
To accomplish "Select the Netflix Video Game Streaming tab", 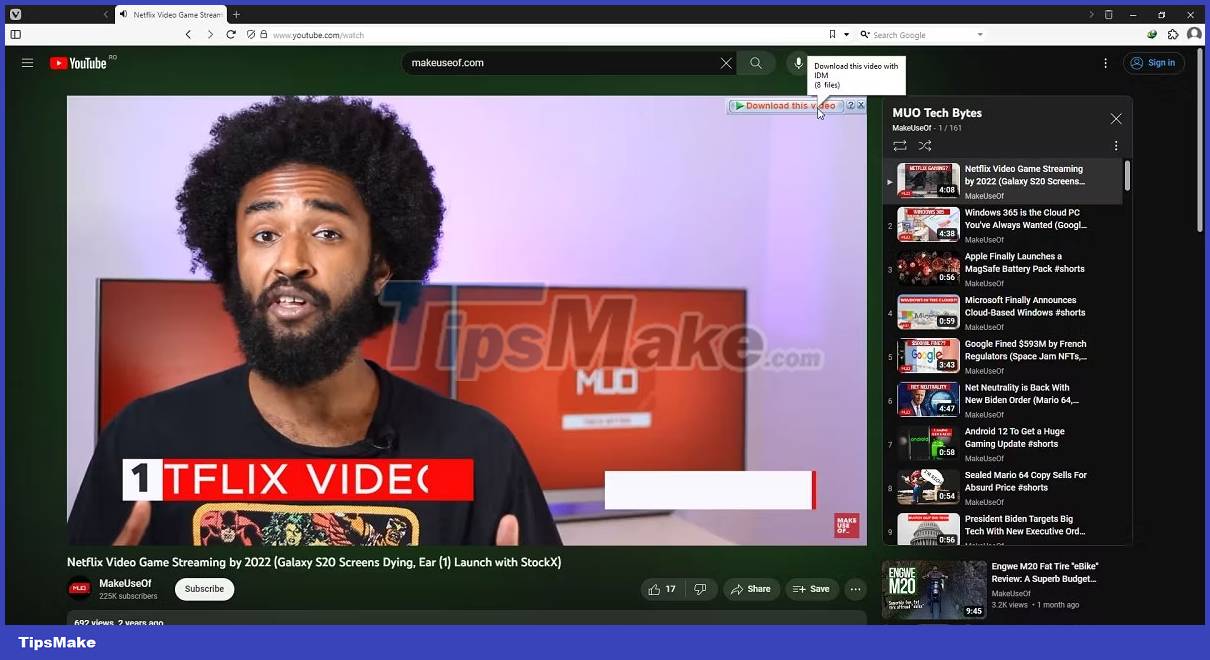I will (x=170, y=15).
